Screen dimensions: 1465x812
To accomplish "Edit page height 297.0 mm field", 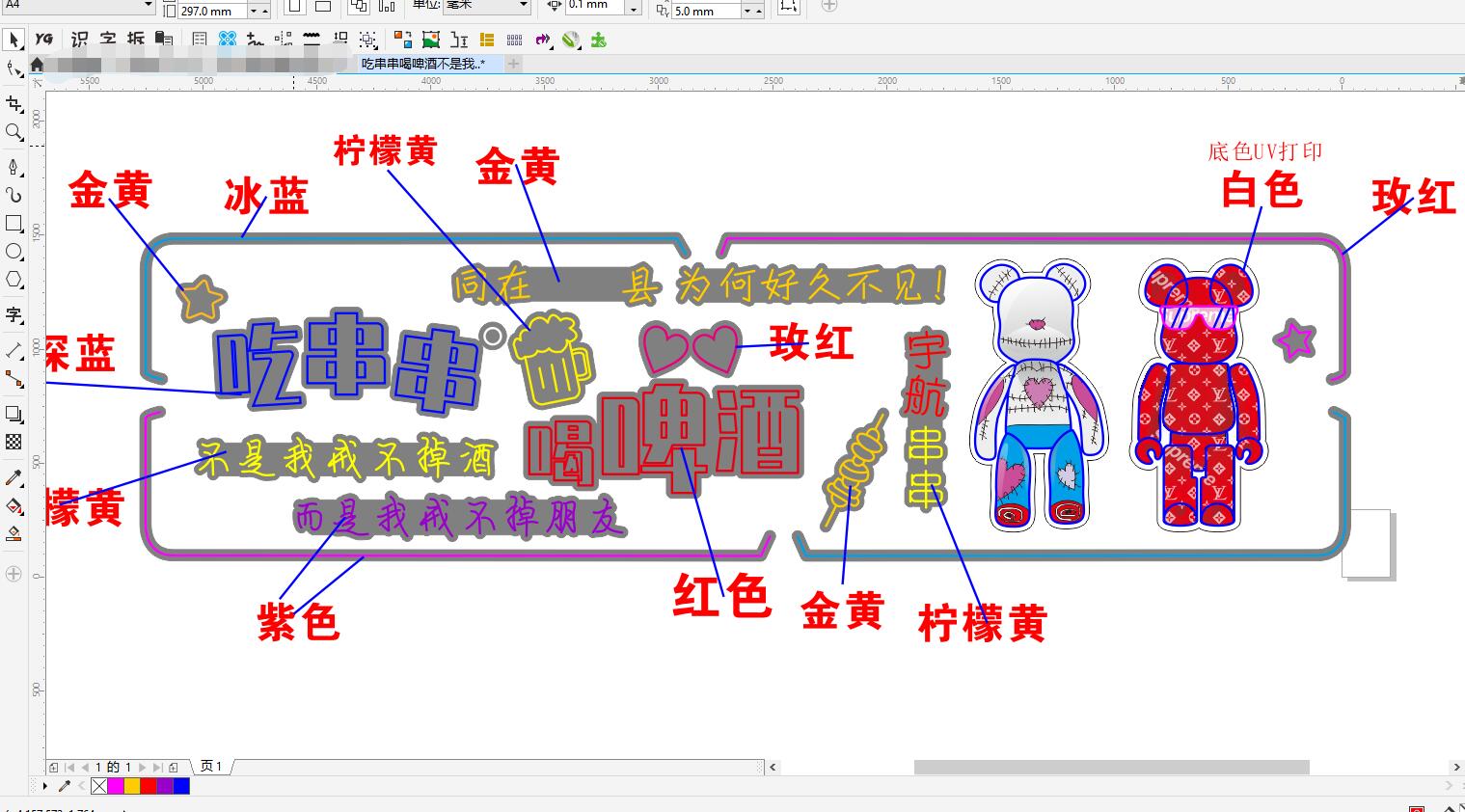I will coord(213,12).
